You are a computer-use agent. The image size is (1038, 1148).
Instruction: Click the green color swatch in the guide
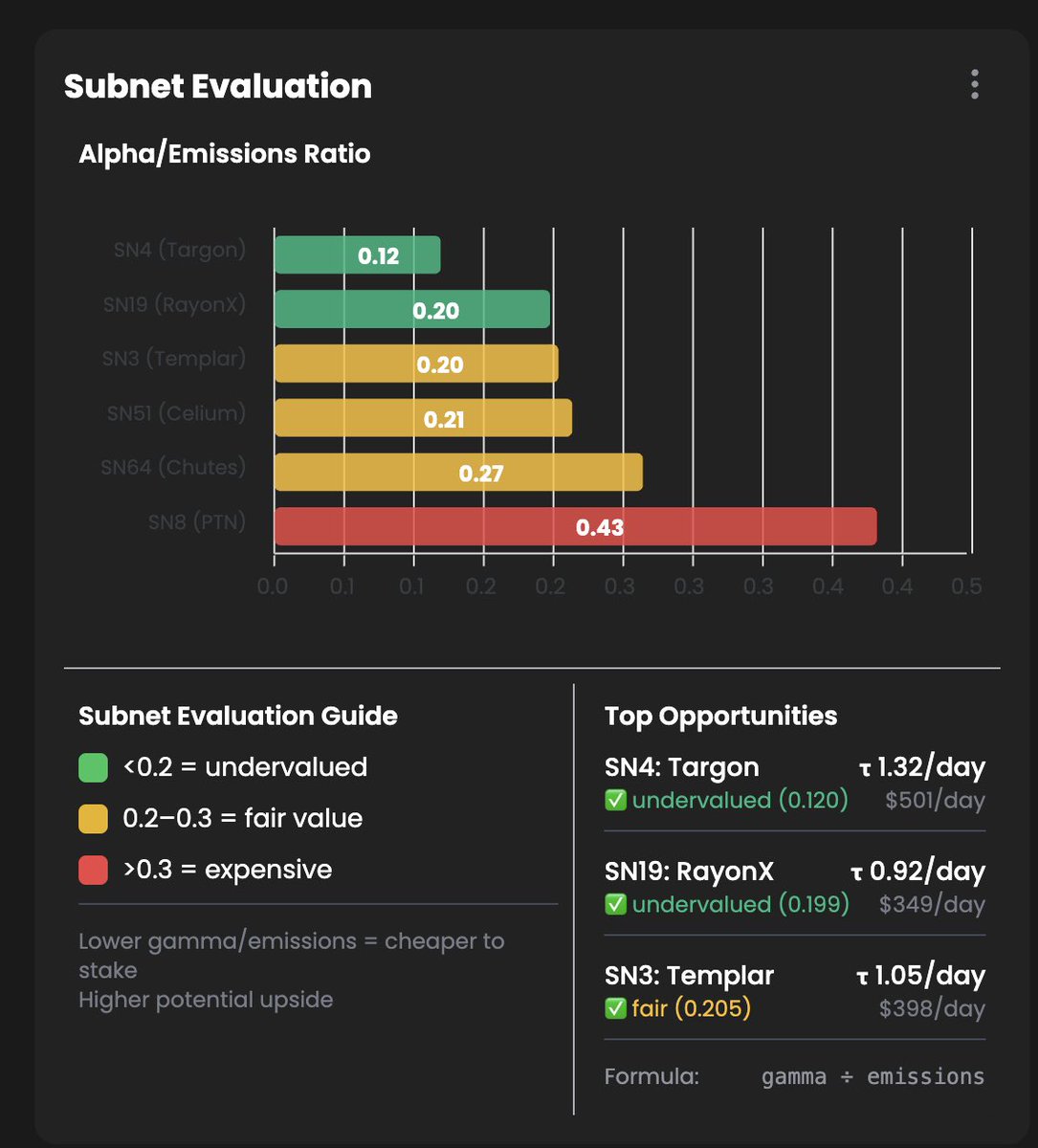point(92,766)
